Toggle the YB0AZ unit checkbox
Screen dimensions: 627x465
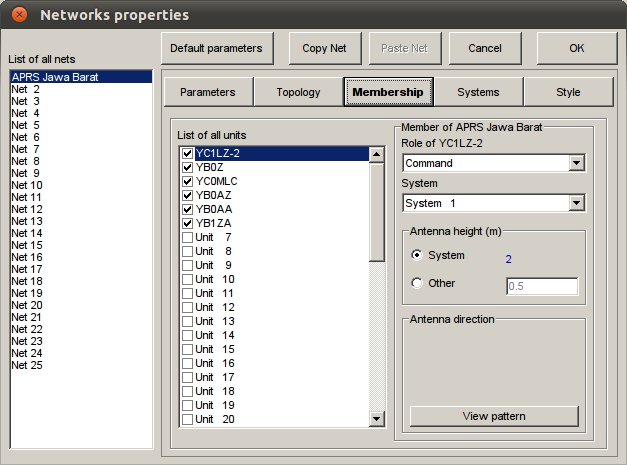coord(187,195)
